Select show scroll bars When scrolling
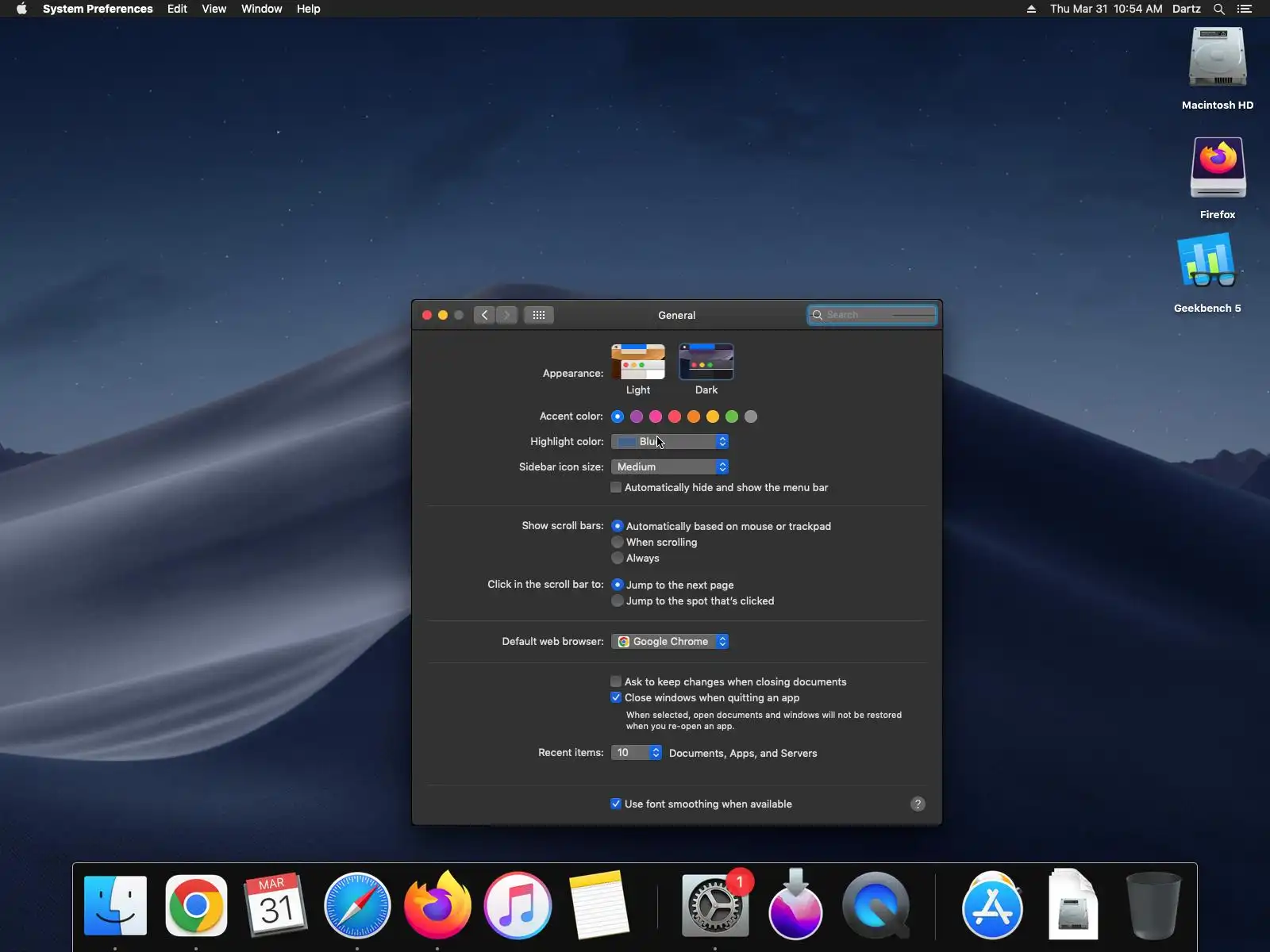Image resolution: width=1270 pixels, height=952 pixels. point(618,542)
